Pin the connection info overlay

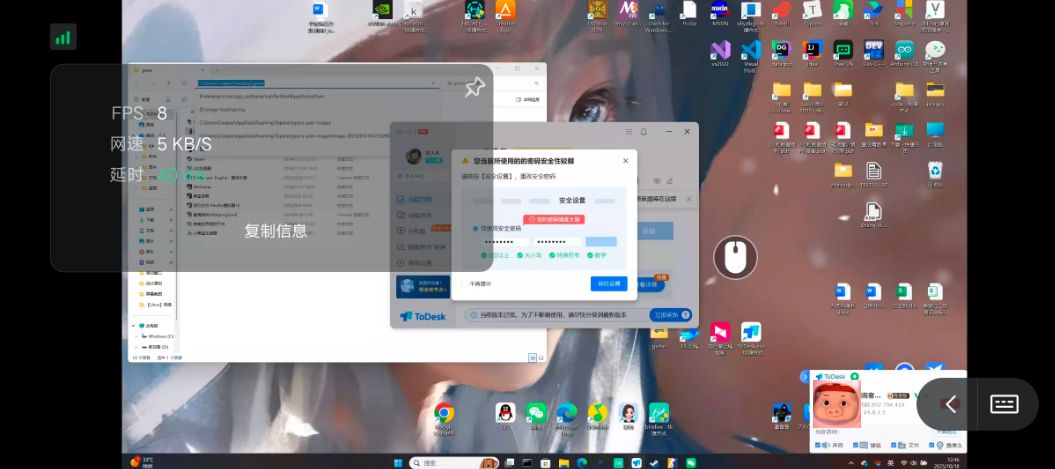coord(474,87)
